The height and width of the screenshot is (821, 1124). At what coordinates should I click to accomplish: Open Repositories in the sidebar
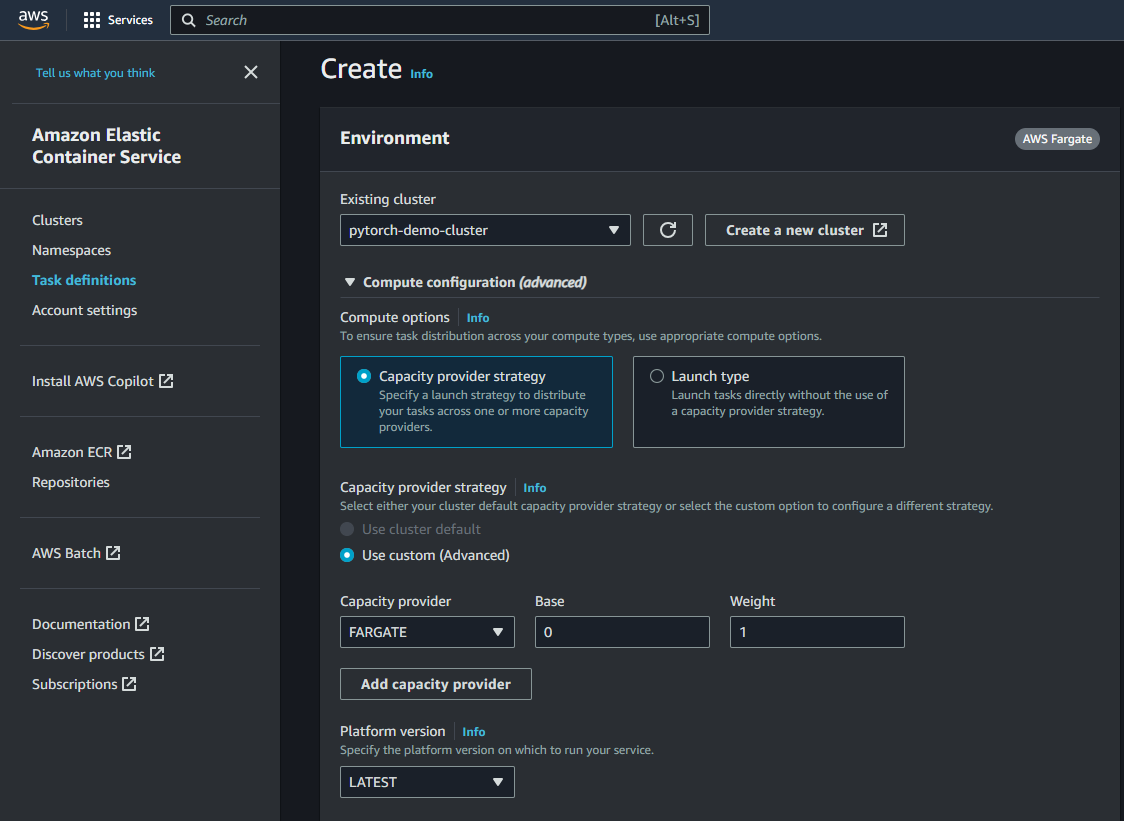(71, 483)
